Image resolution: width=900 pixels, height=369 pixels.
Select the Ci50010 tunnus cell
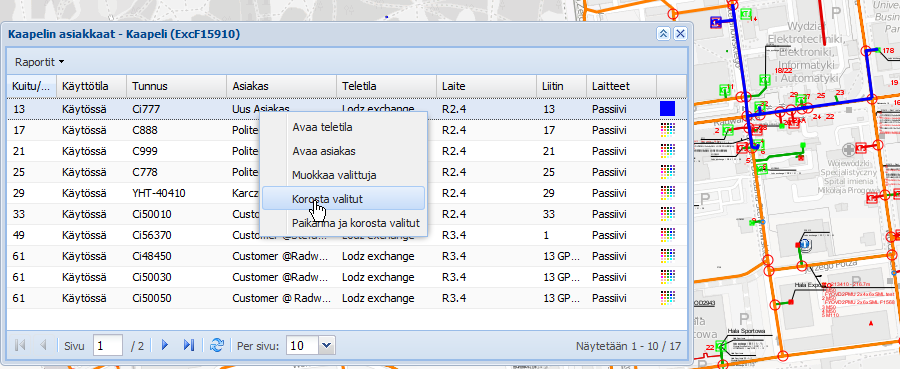176,214
